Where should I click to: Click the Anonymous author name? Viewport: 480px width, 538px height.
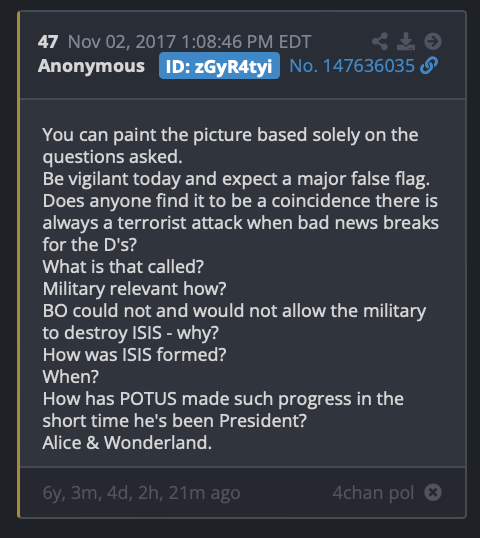pyautogui.click(x=91, y=66)
